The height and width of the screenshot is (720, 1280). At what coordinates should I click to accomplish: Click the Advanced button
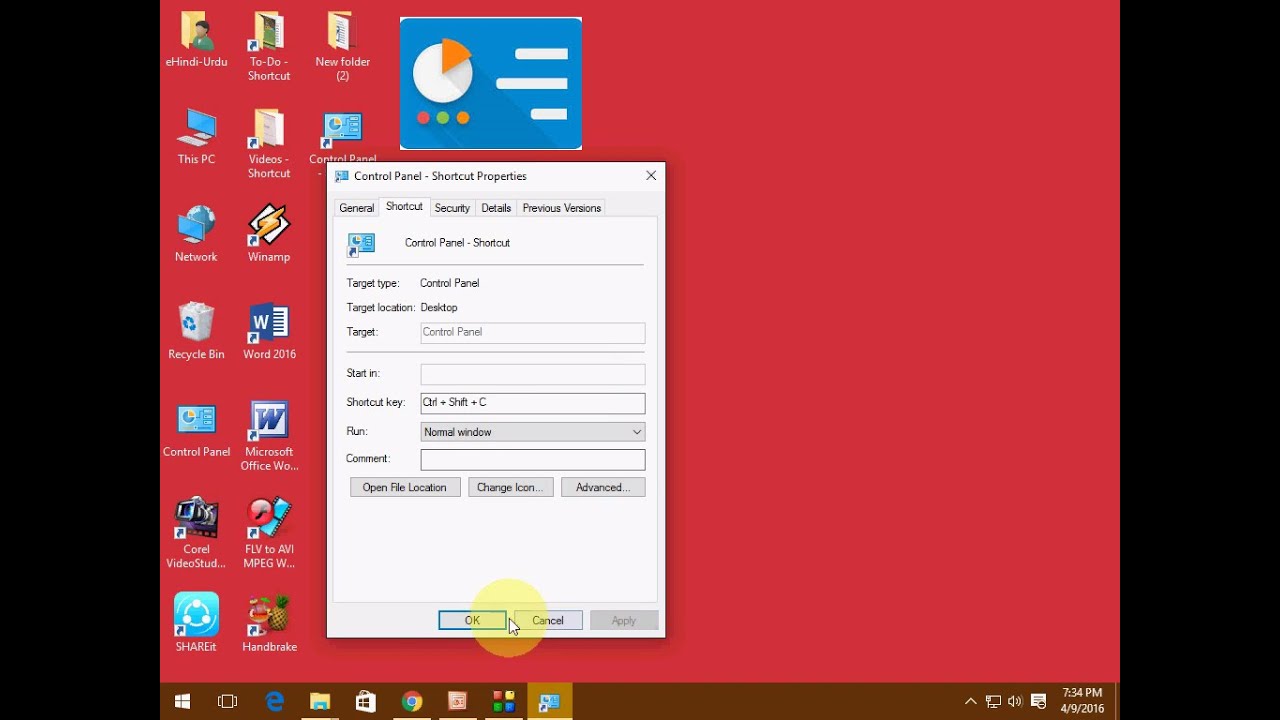pyautogui.click(x=603, y=487)
